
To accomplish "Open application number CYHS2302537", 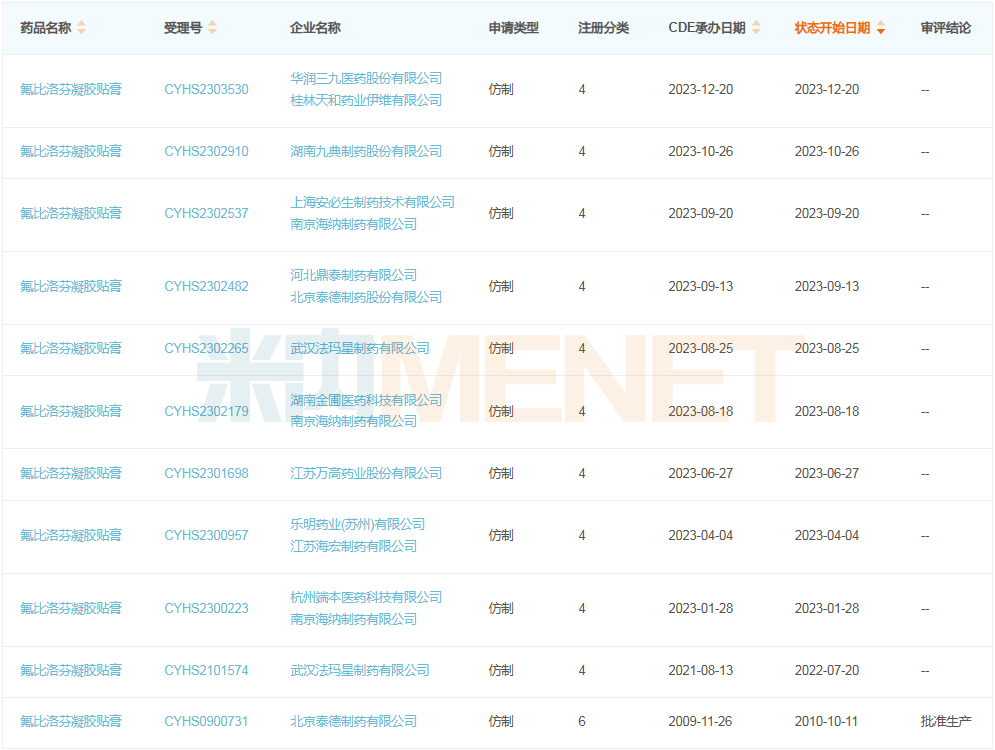I will pos(206,214).
